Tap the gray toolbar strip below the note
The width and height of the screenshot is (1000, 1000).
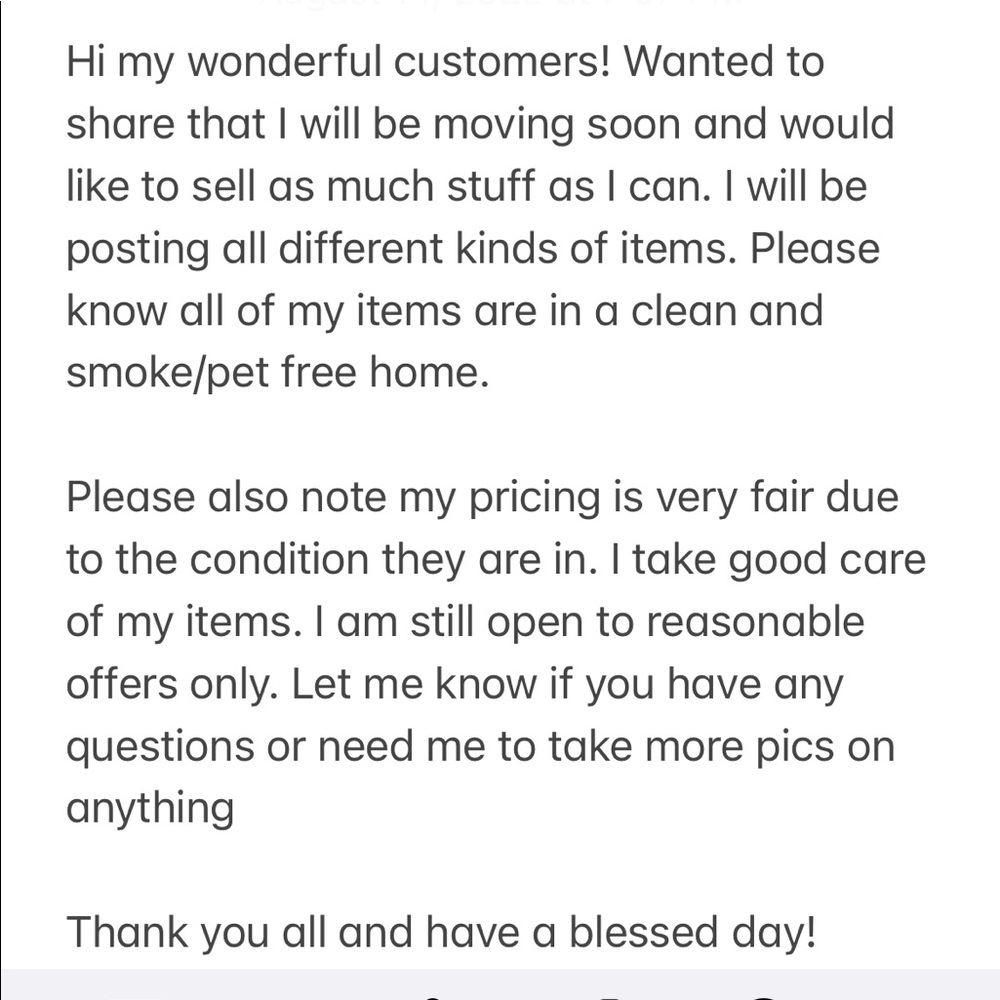500,985
